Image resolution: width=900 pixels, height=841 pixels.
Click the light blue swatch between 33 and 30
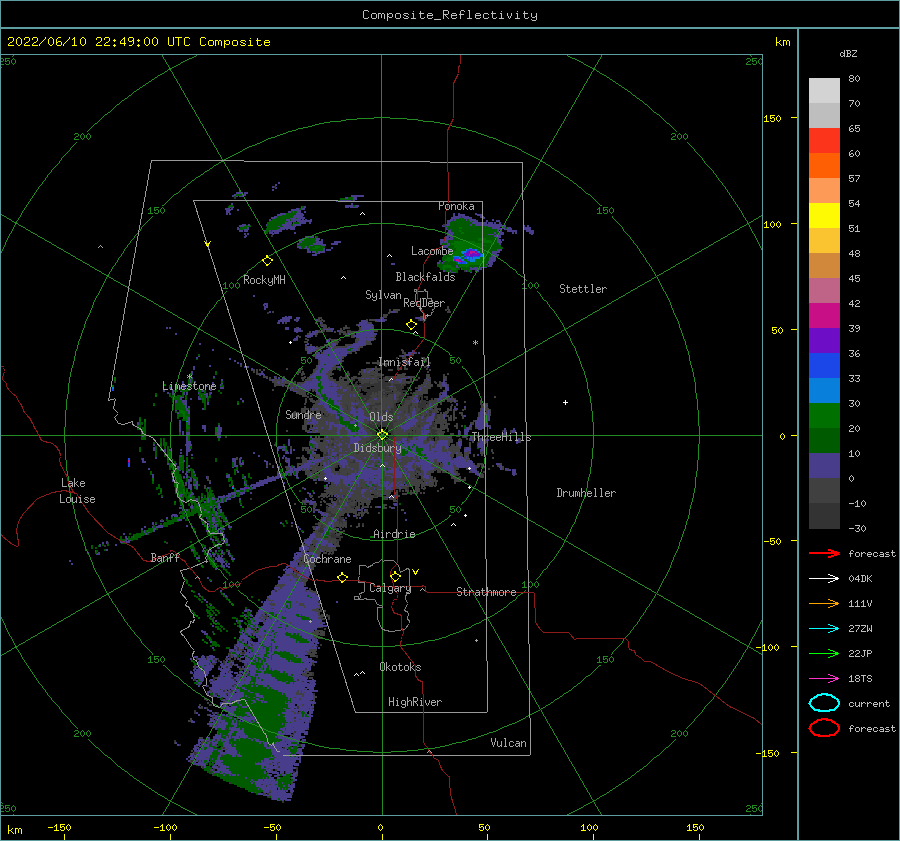824,390
